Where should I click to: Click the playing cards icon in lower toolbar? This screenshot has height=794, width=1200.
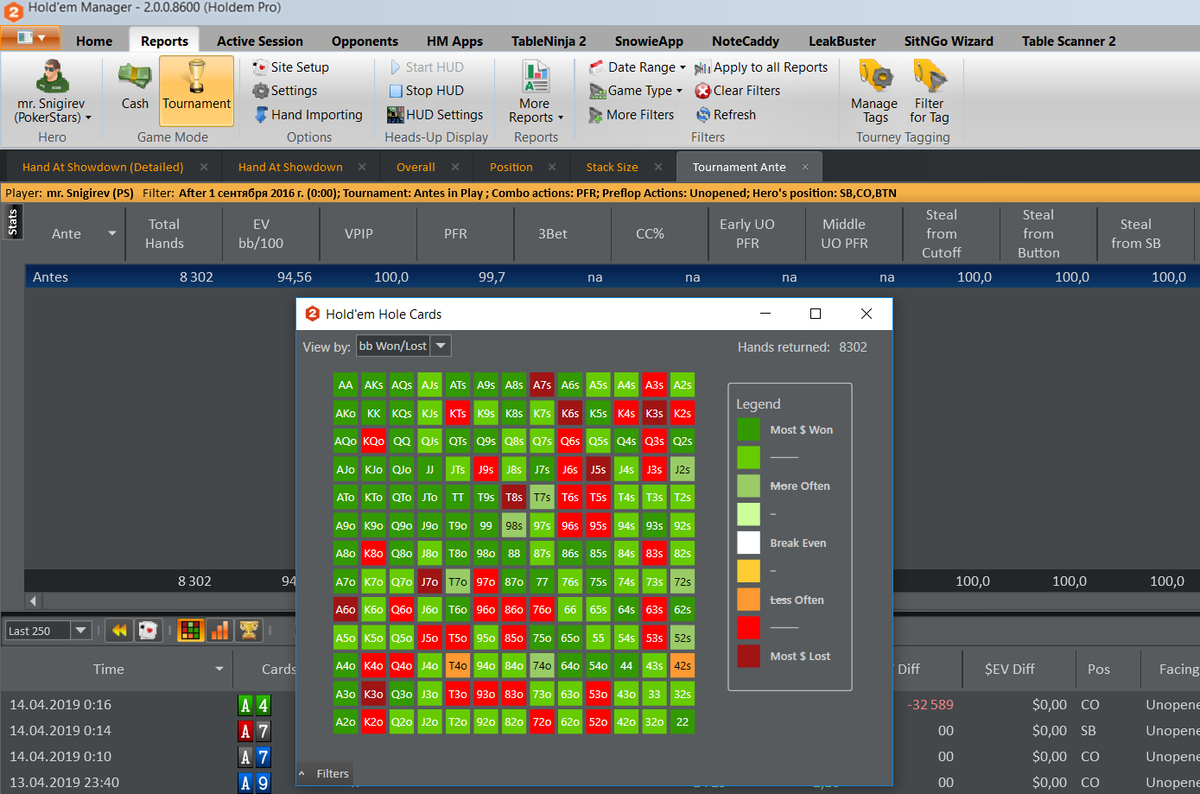(x=146, y=630)
